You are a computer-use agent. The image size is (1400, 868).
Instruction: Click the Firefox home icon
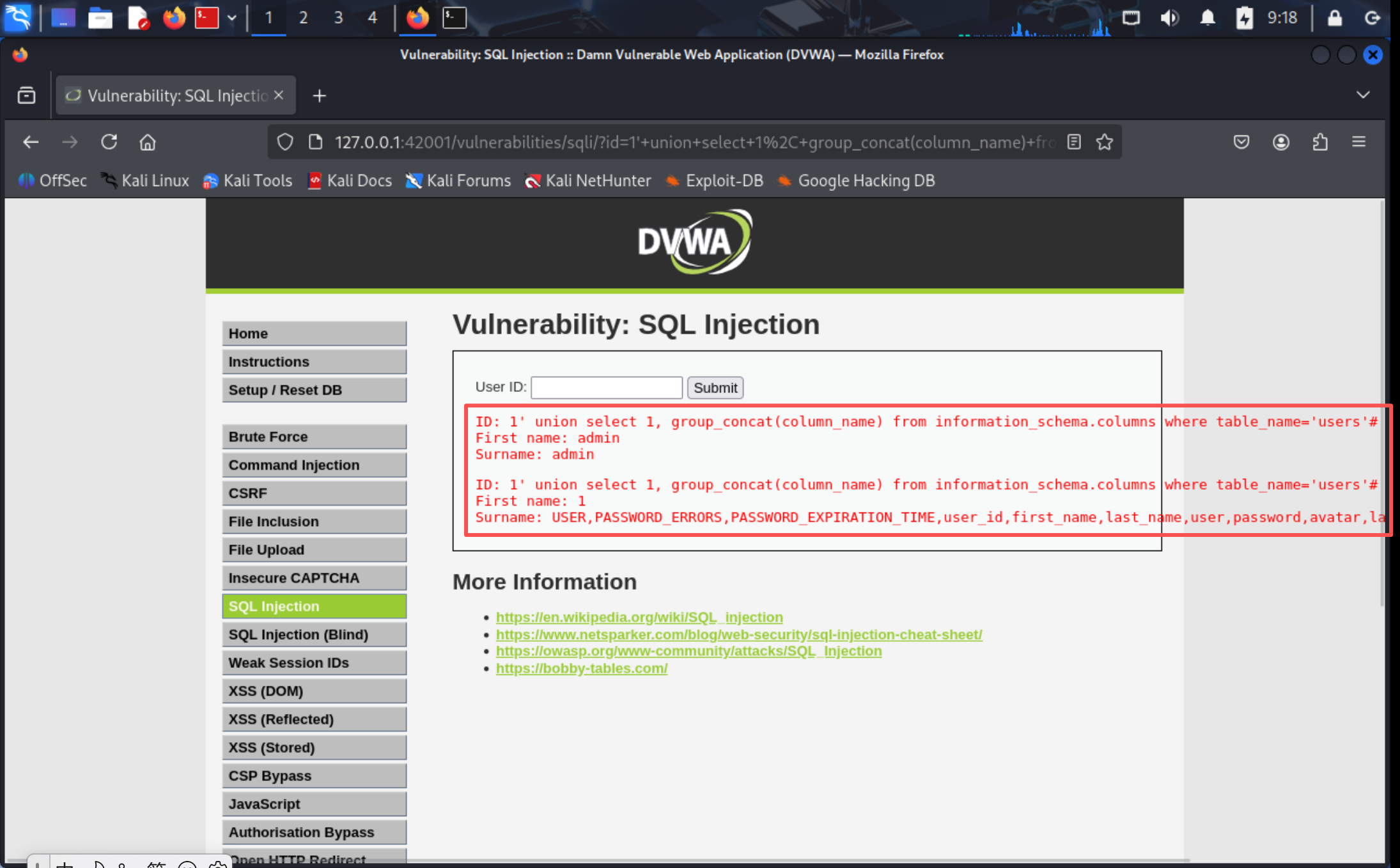[148, 142]
